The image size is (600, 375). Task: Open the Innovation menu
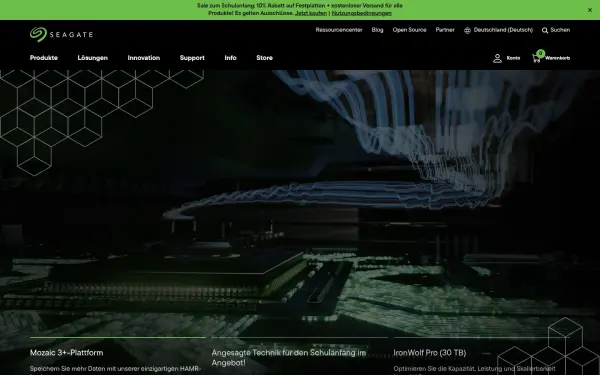coord(143,58)
